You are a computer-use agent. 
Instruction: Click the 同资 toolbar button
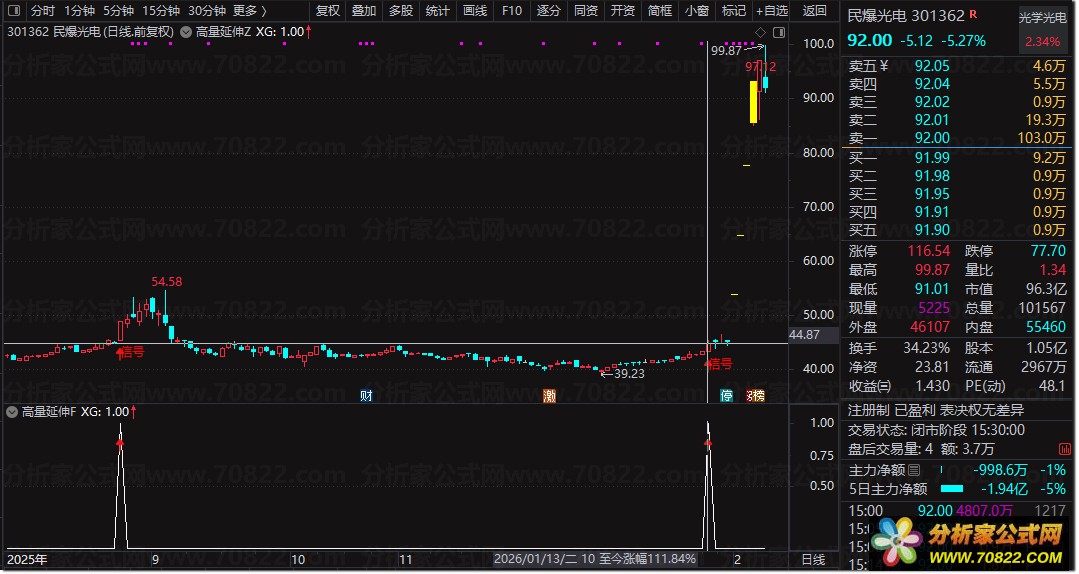pos(586,10)
